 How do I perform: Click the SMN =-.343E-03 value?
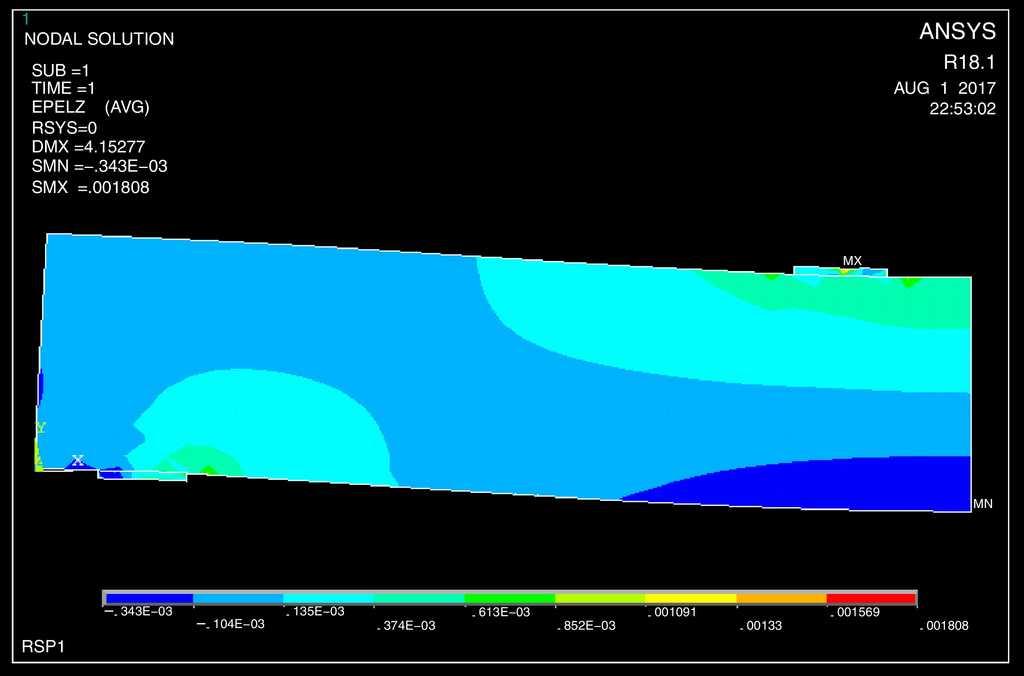click(98, 167)
